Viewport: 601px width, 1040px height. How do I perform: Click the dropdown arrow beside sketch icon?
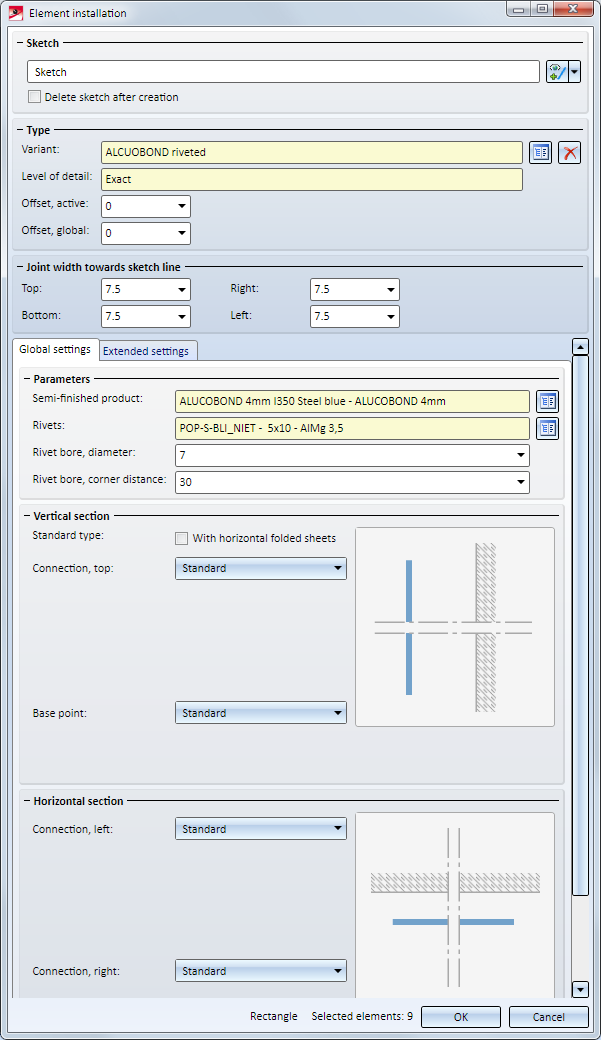coord(575,72)
